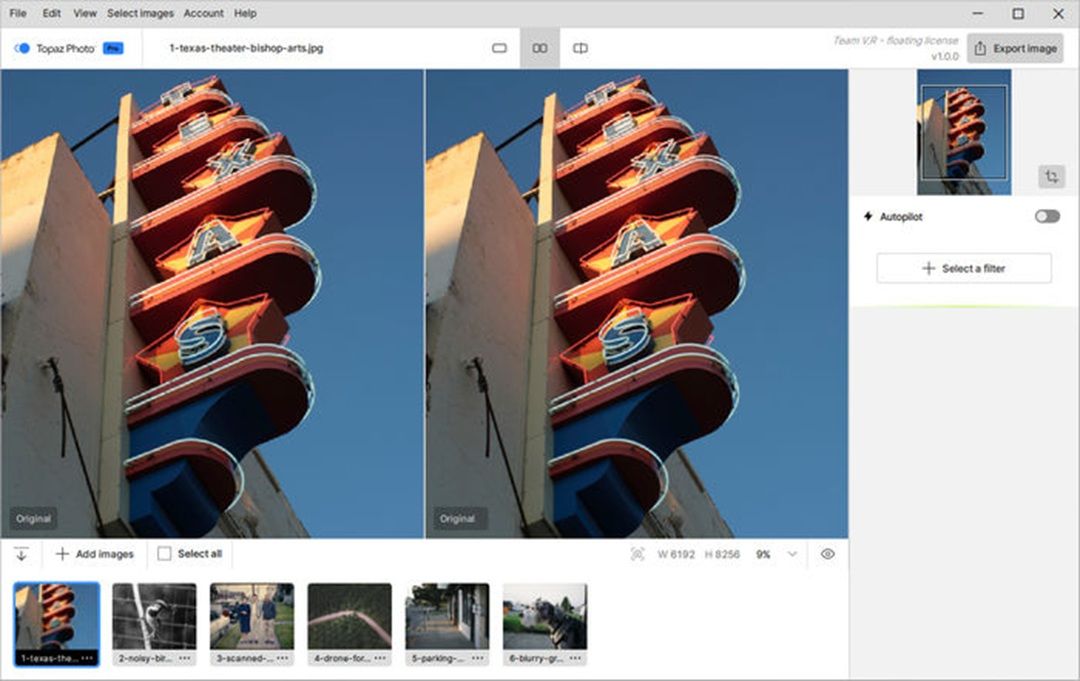The height and width of the screenshot is (681, 1080).
Task: Click the download icon beside Add images
Action: [x=22, y=553]
